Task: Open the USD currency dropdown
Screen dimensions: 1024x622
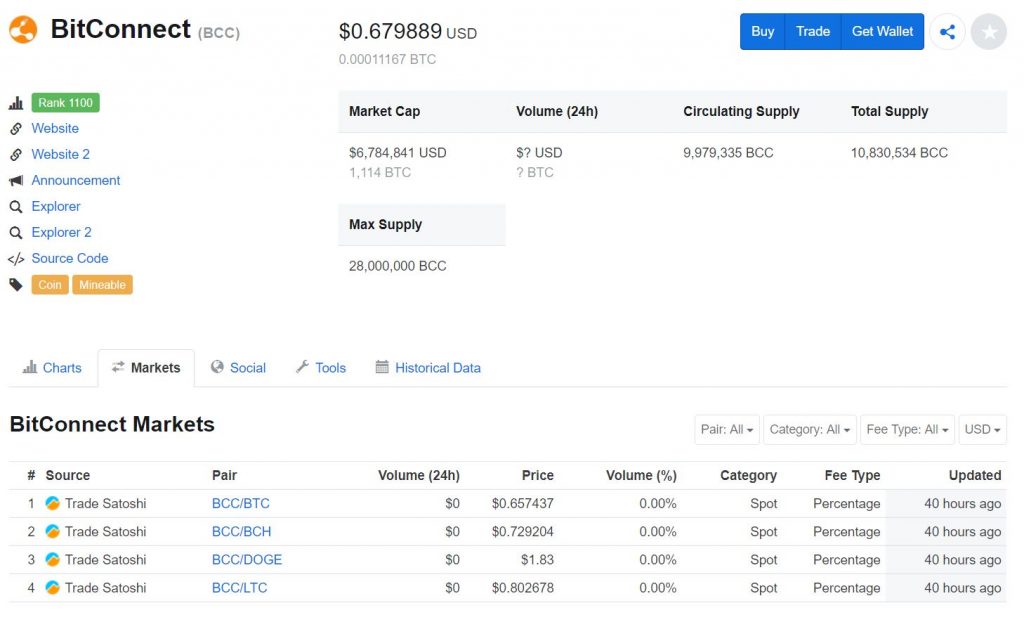Action: click(x=982, y=430)
